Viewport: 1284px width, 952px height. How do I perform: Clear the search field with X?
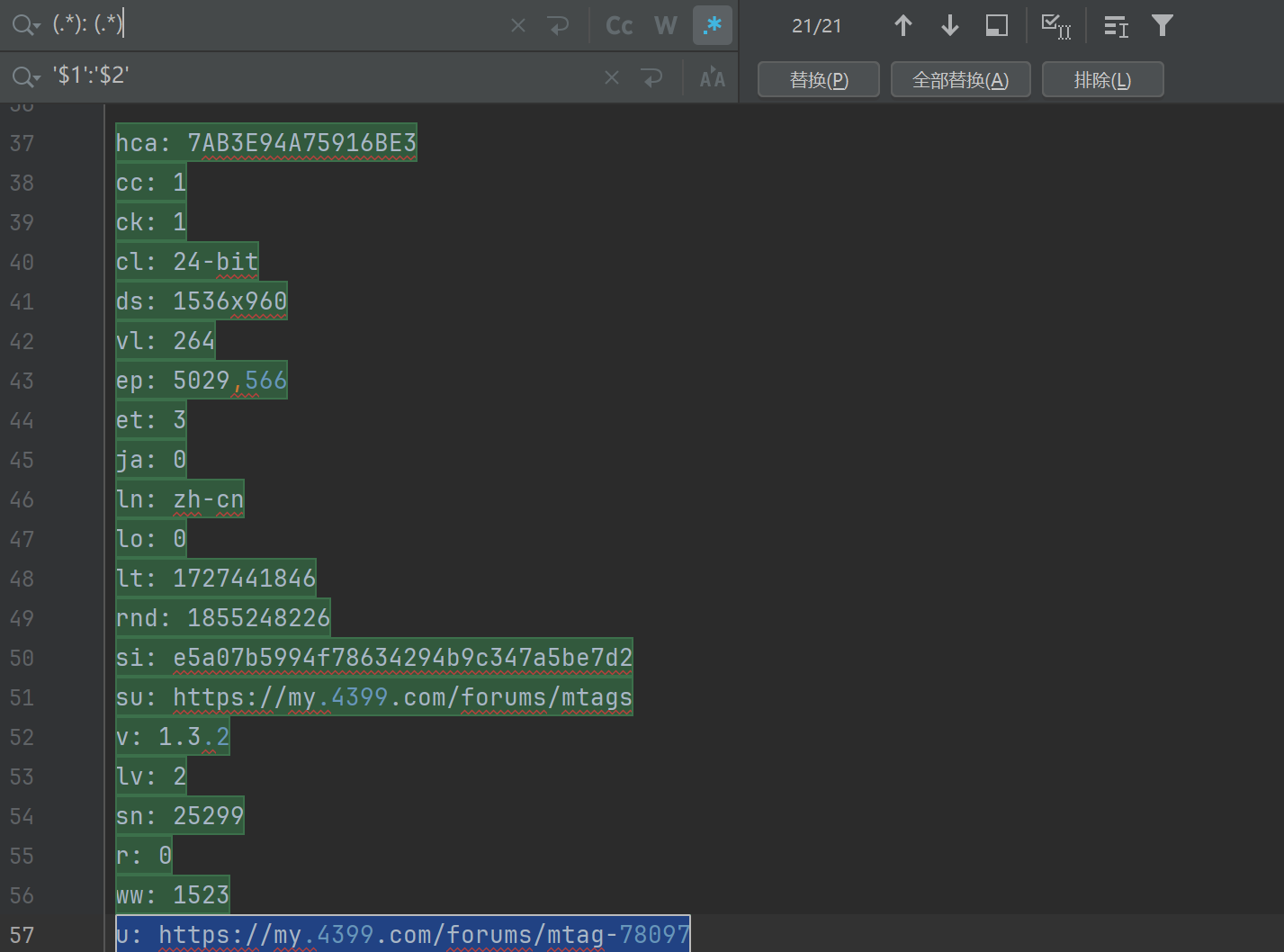point(518,25)
